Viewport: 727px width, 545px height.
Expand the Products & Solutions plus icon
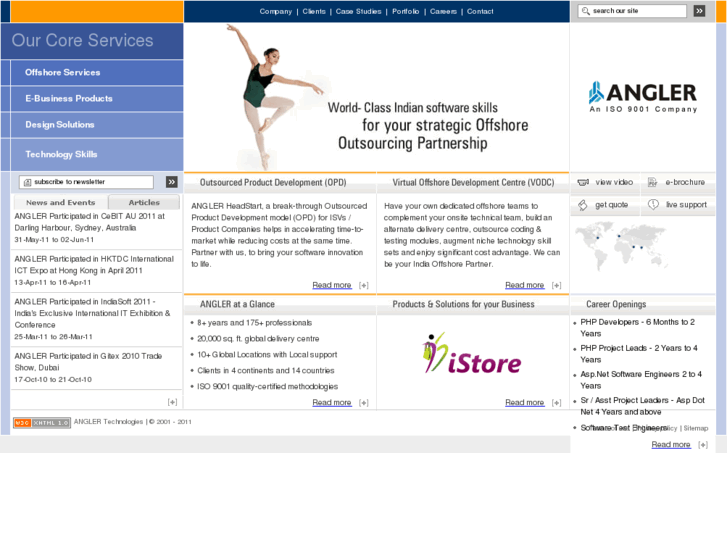pos(556,403)
